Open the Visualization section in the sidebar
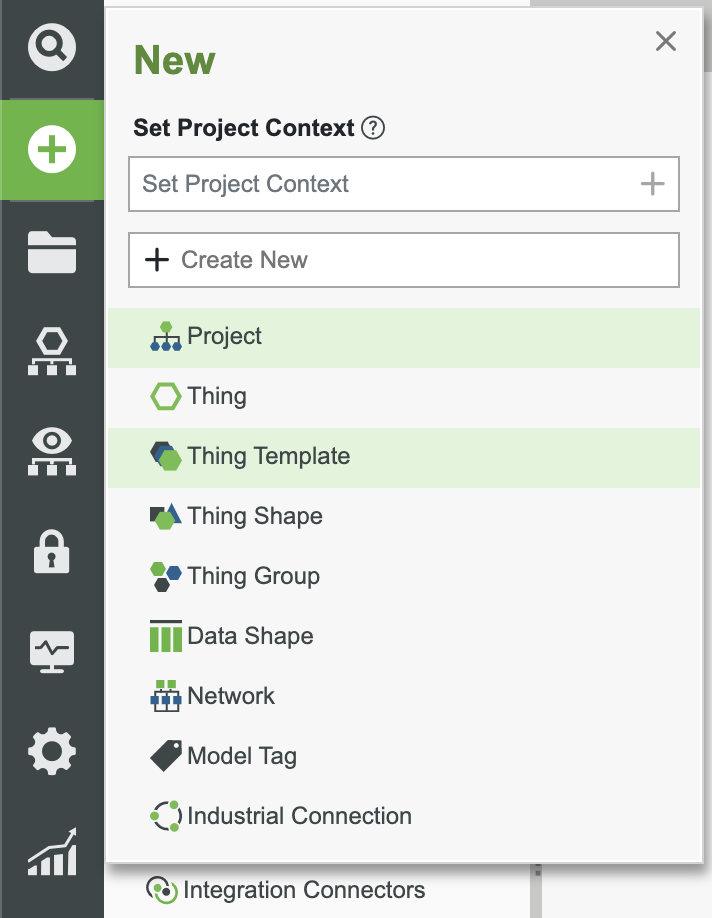The width and height of the screenshot is (712, 918). 51,450
